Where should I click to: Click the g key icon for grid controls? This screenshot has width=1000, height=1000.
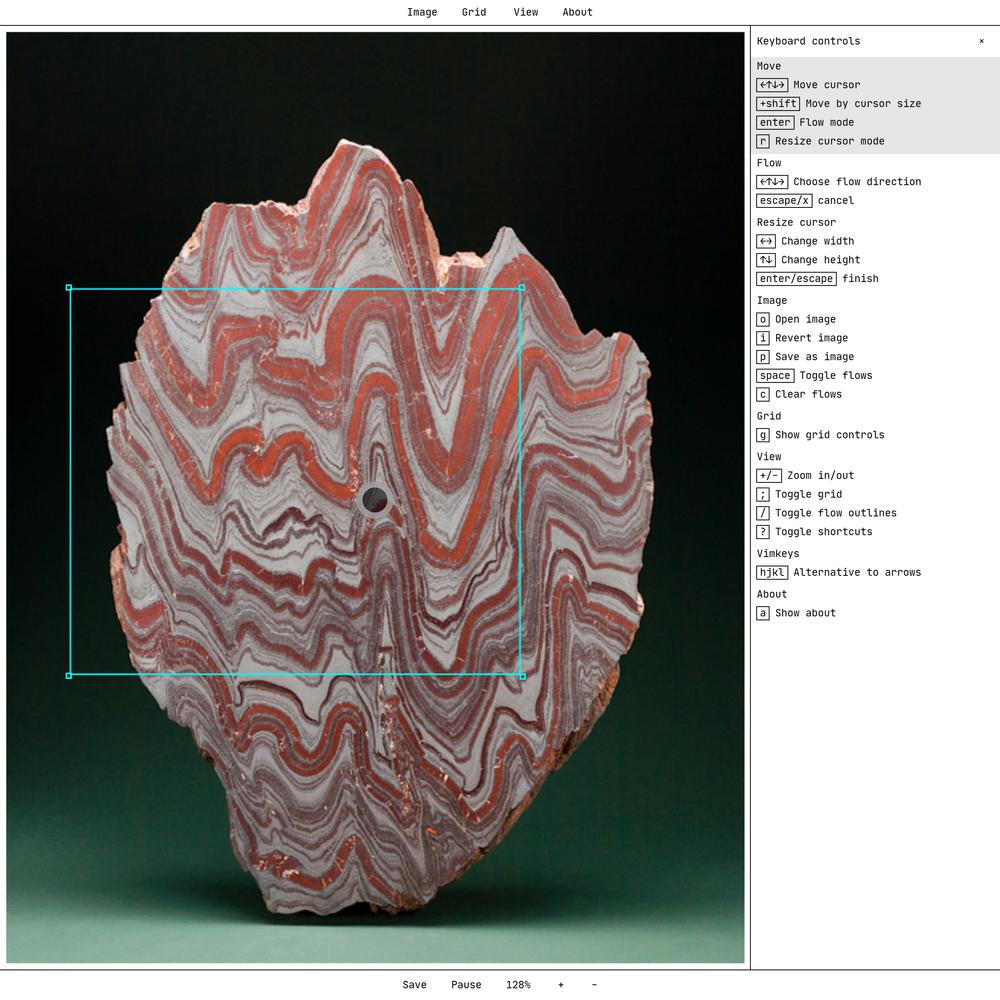(x=763, y=435)
